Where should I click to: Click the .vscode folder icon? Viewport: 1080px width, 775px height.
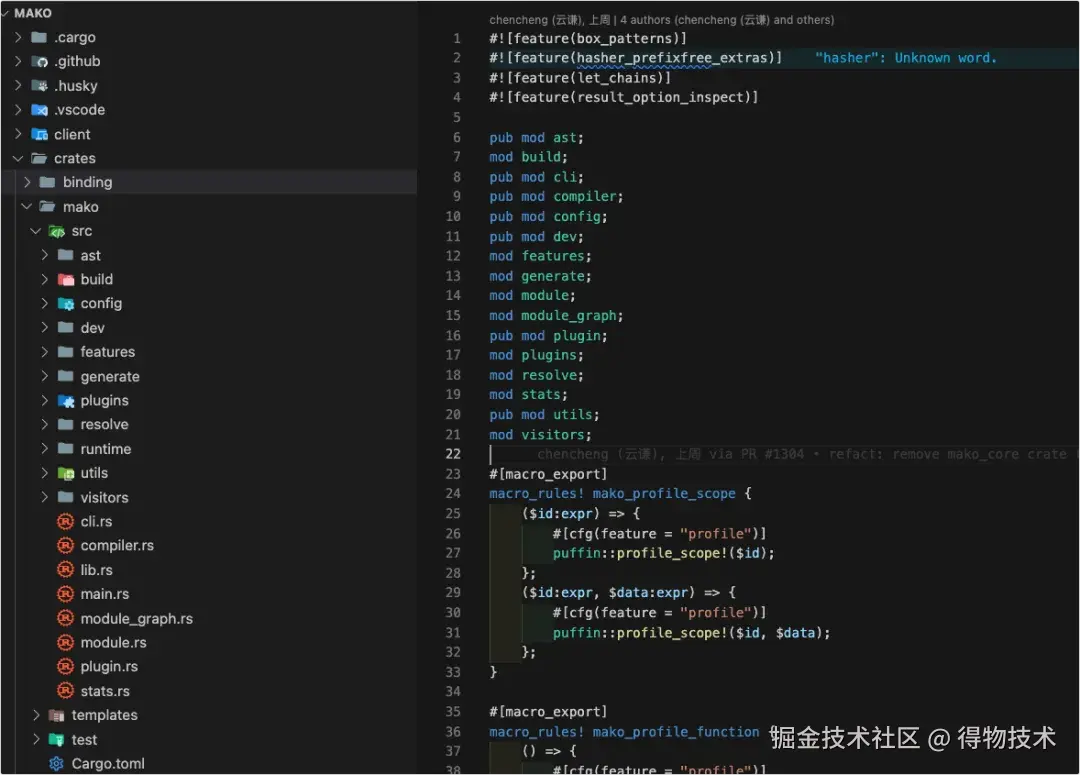pyautogui.click(x=40, y=110)
